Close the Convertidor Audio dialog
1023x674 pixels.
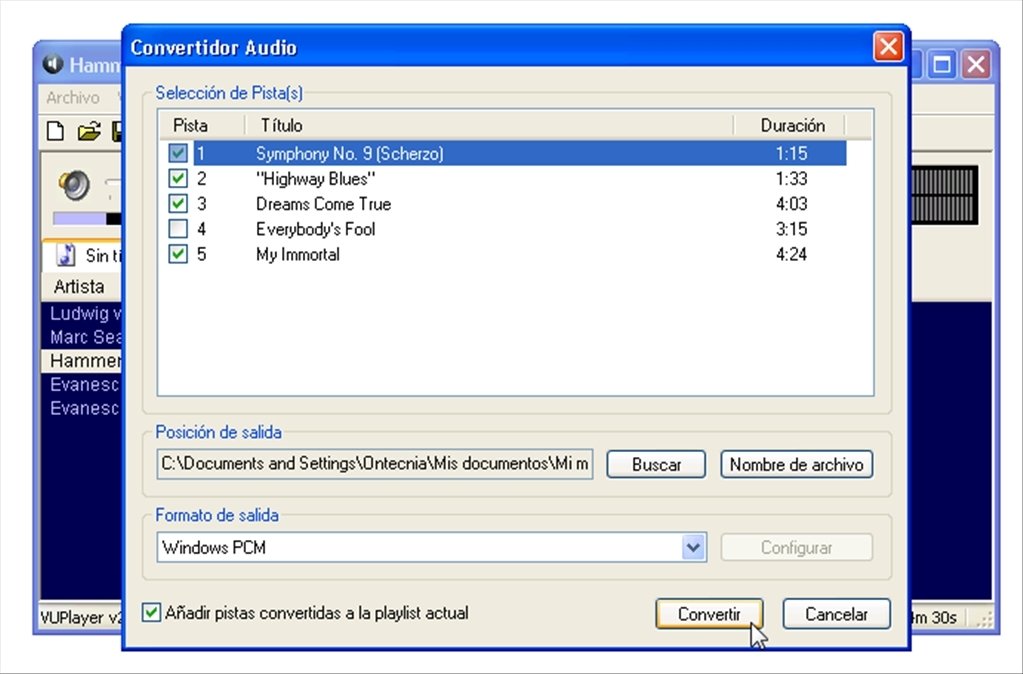(x=889, y=47)
